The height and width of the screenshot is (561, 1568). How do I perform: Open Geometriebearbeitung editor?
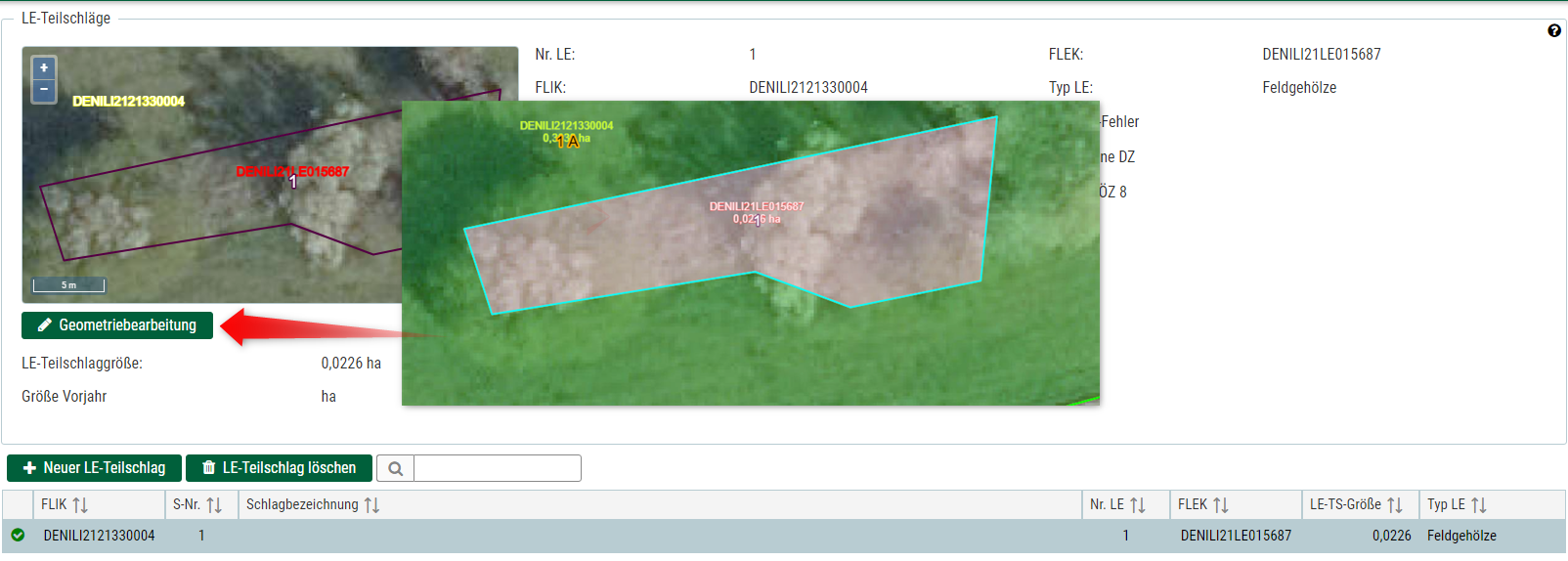117,325
